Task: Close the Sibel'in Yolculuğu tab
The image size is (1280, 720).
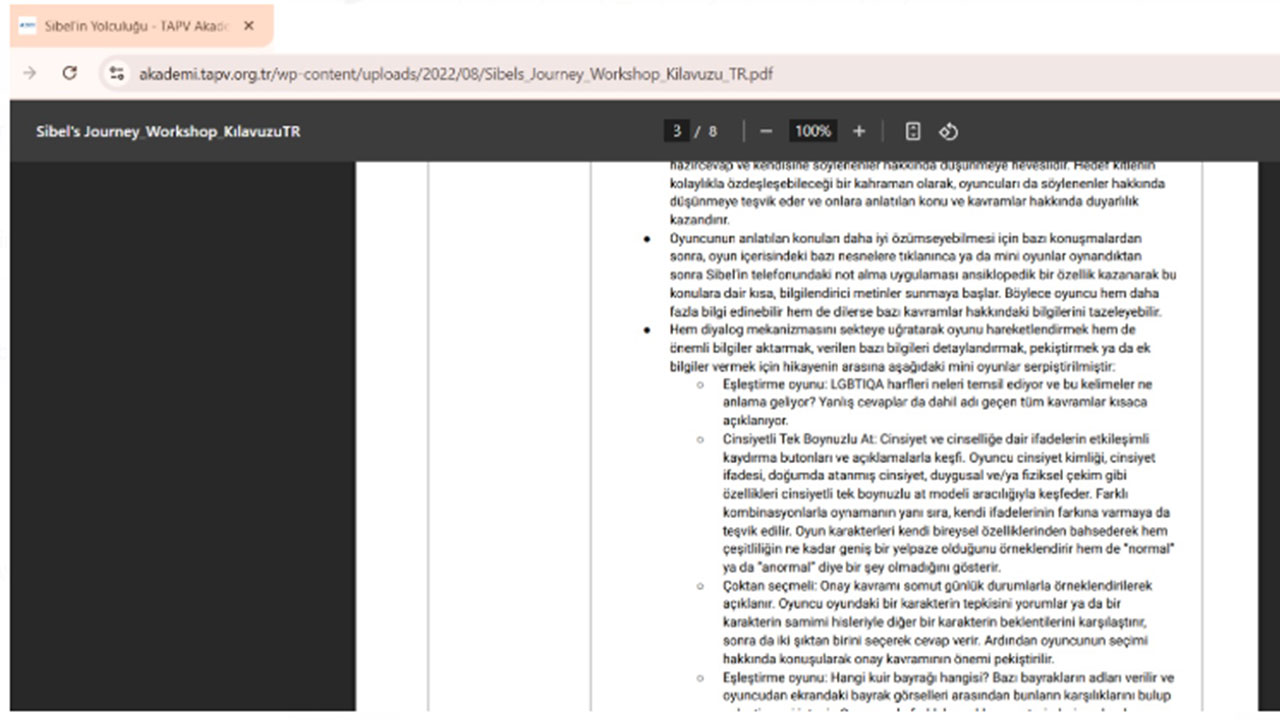Action: pos(249,26)
